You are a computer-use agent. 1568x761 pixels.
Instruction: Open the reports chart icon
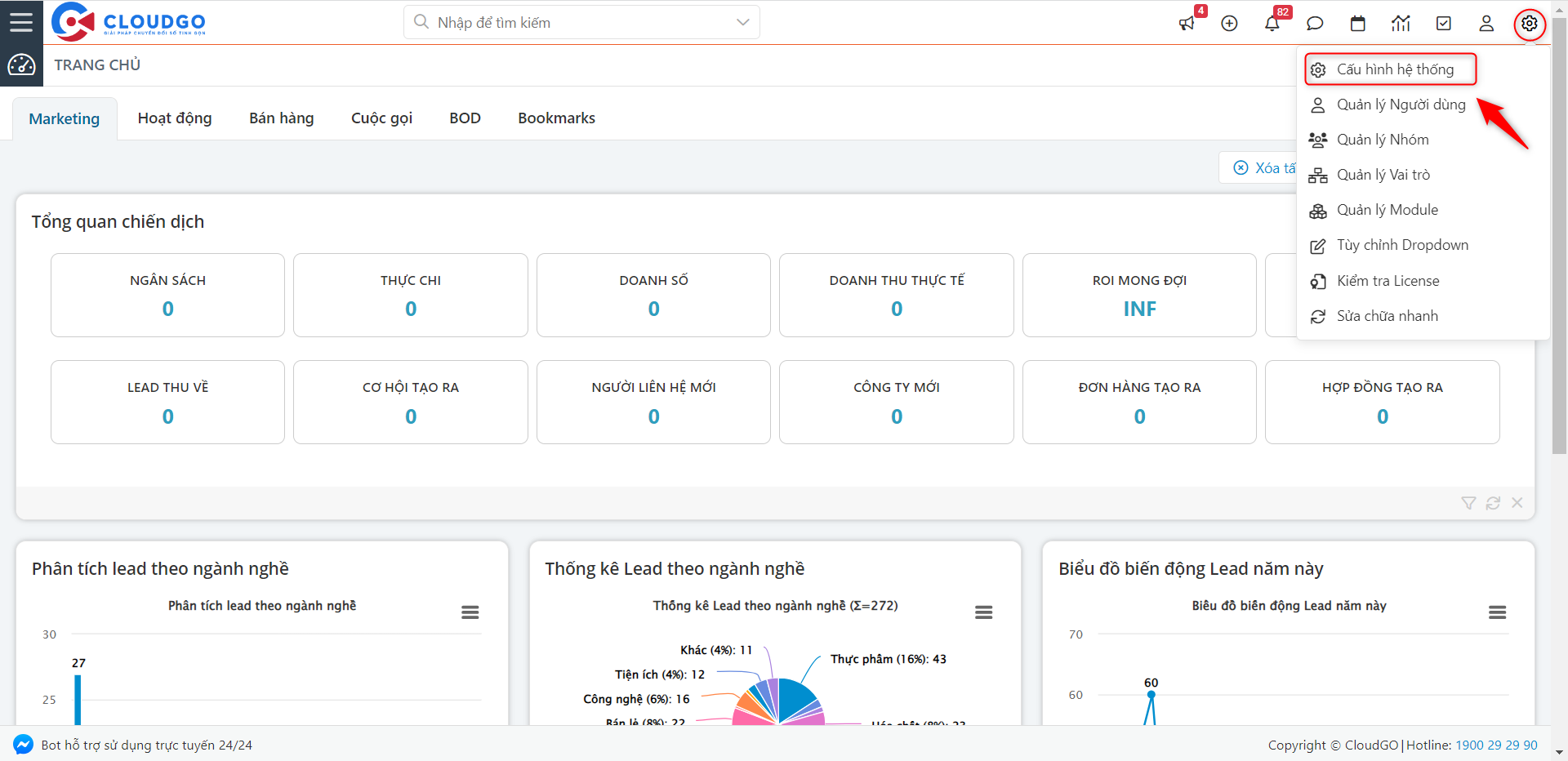click(1401, 24)
